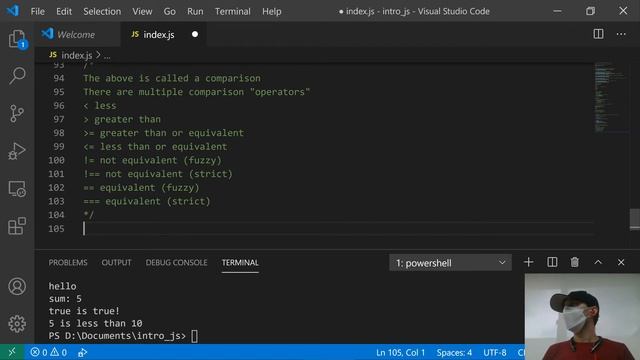Click the Ln 105, Col 1 status item
Image resolution: width=640 pixels, height=360 pixels.
tap(400, 352)
